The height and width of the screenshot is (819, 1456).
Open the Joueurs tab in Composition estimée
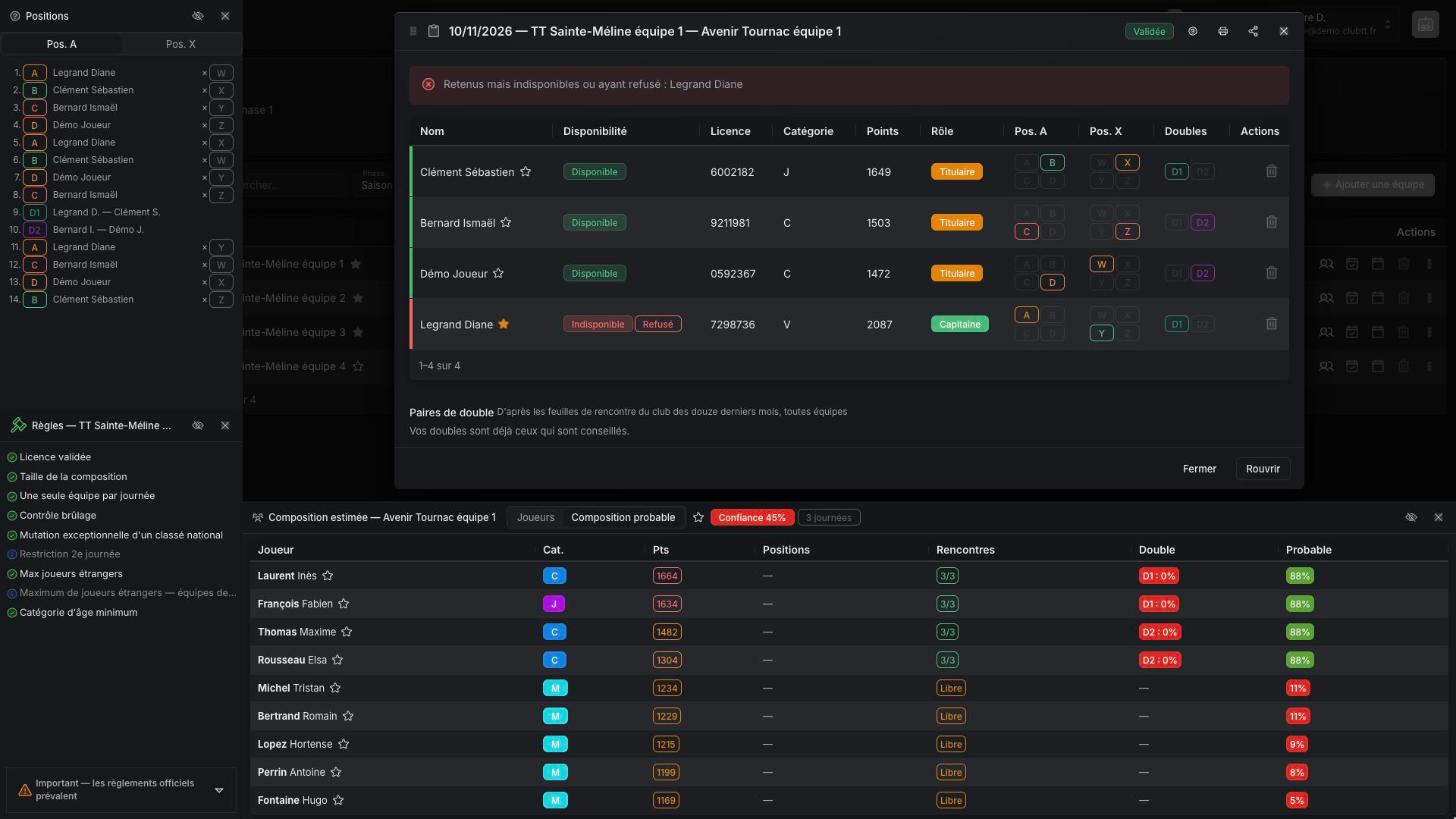point(536,517)
